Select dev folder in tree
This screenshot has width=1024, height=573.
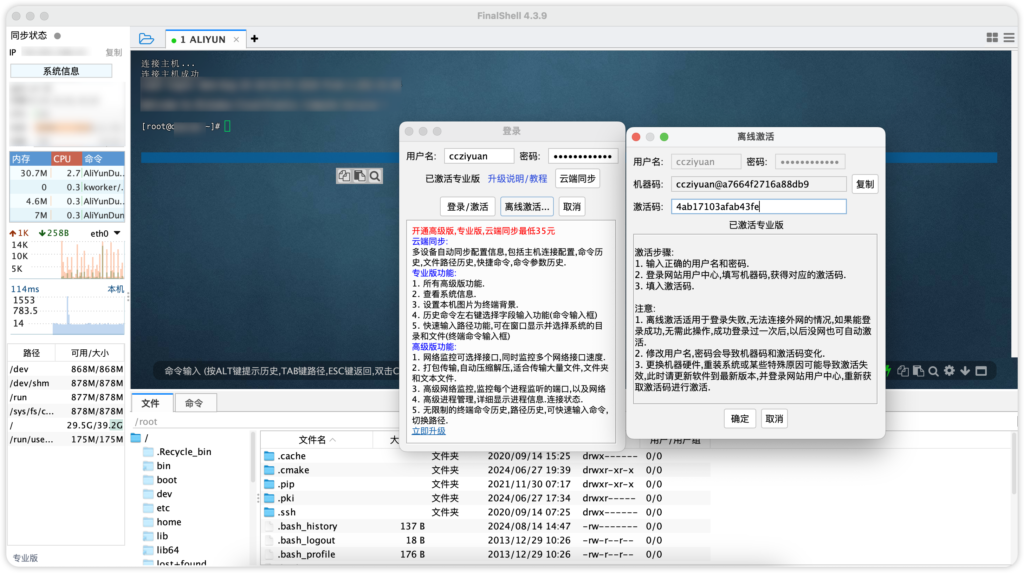(157, 494)
